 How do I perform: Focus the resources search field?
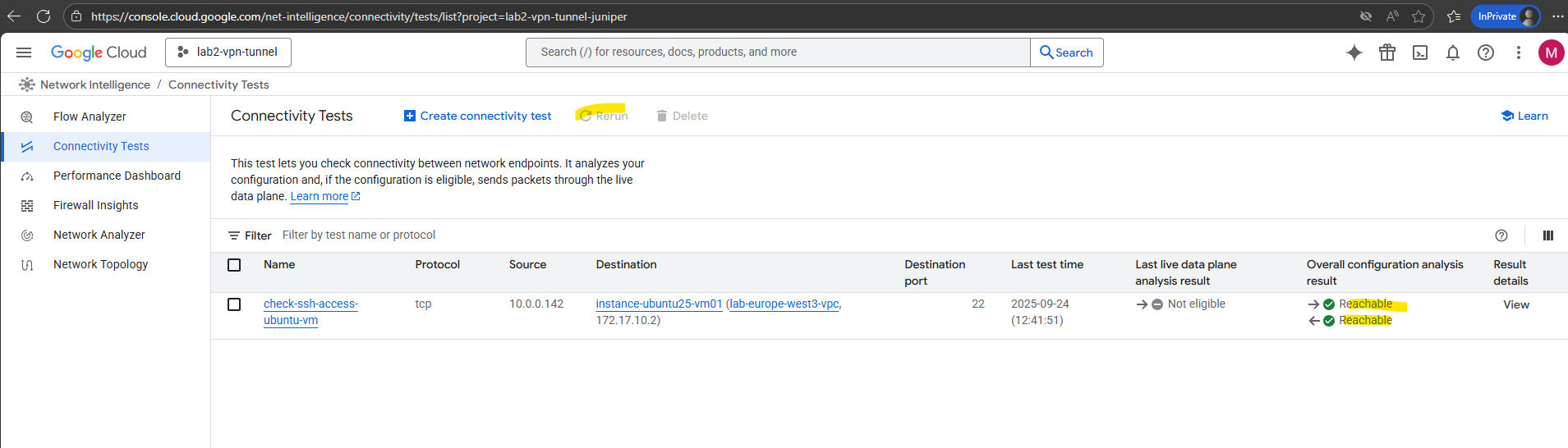[x=778, y=53]
